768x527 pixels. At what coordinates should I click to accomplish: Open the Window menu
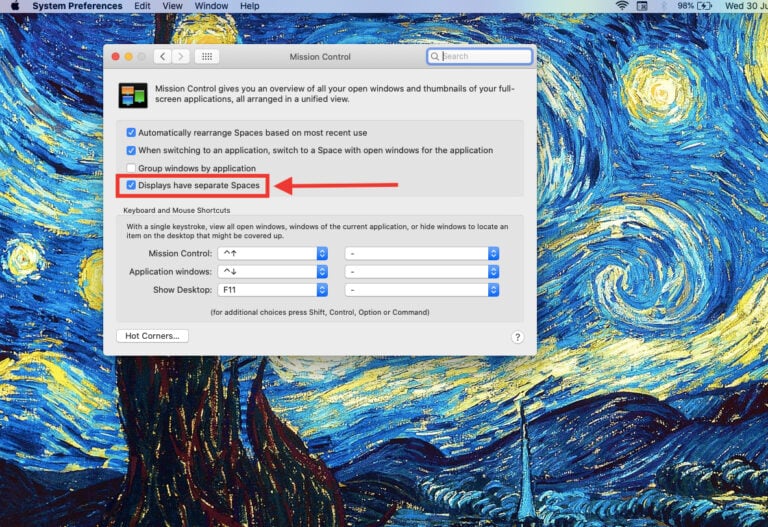[211, 6]
